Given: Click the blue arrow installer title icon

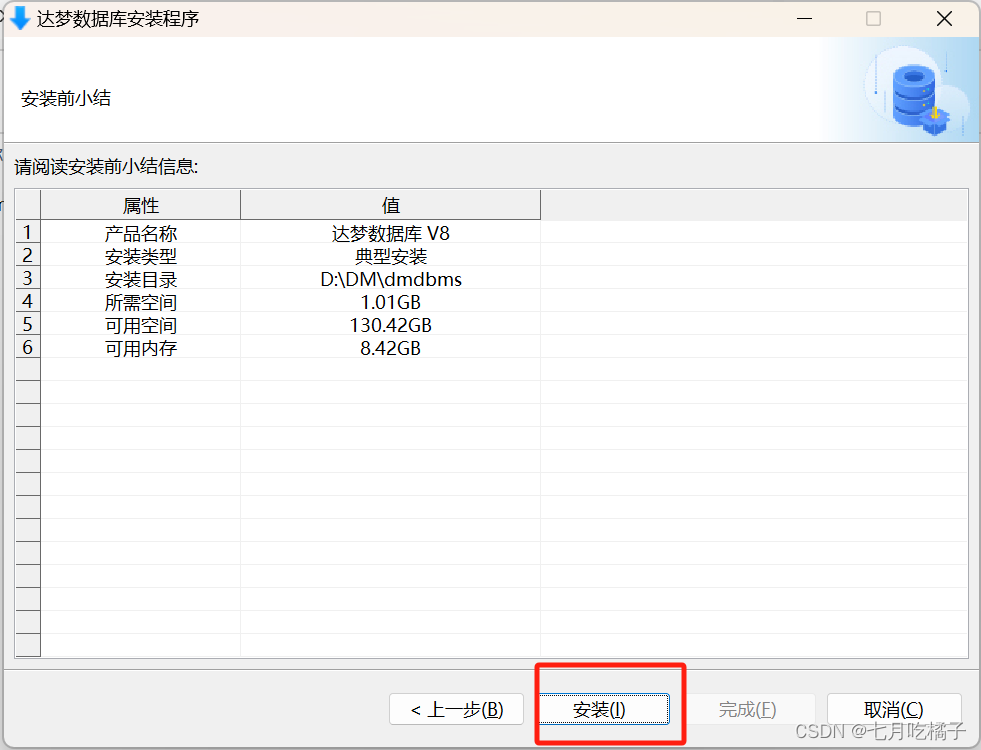Looking at the screenshot, I should (20, 18).
